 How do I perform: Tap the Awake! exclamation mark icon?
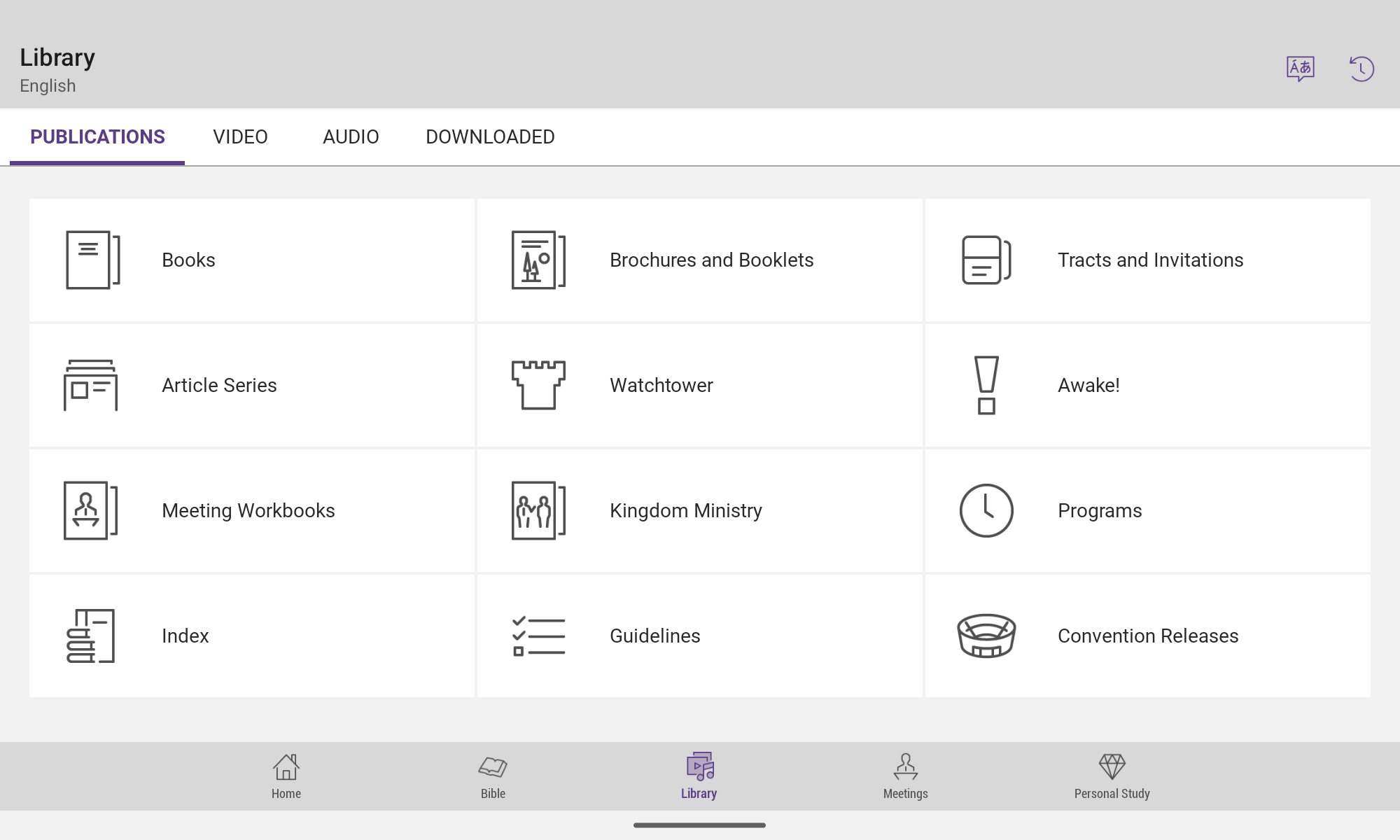pyautogui.click(x=986, y=385)
